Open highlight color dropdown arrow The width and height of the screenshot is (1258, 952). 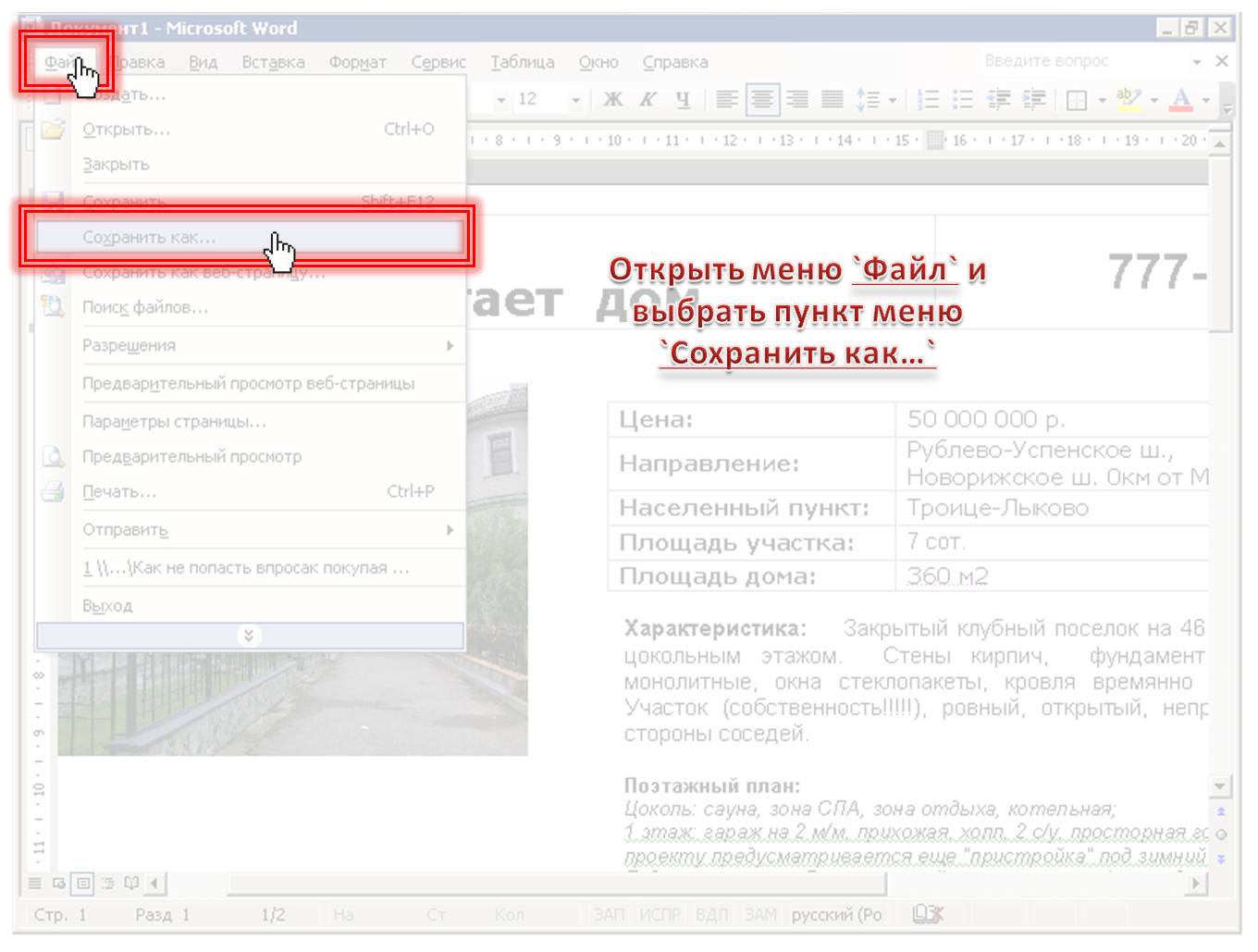click(1154, 99)
